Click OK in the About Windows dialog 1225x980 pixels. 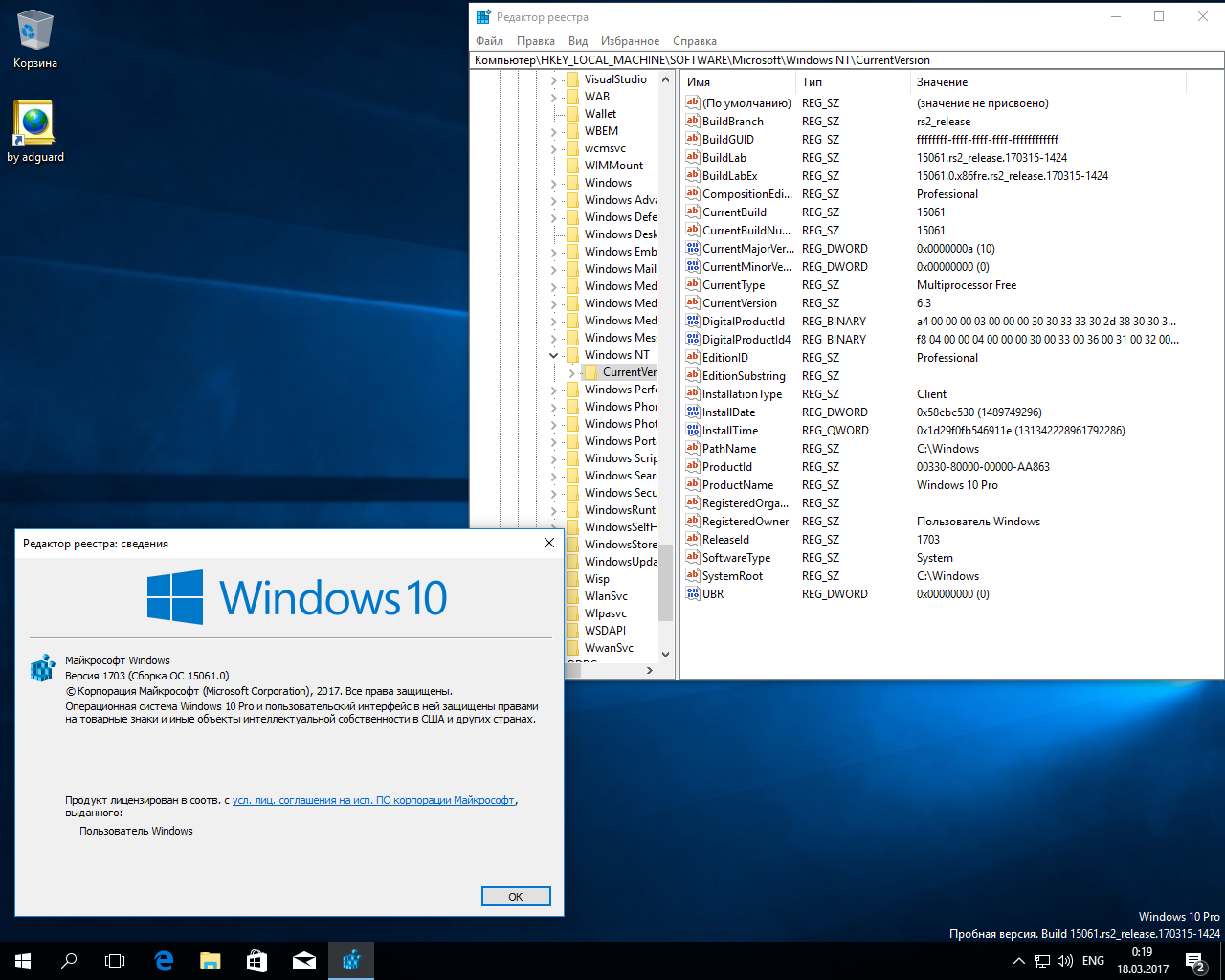coord(516,897)
